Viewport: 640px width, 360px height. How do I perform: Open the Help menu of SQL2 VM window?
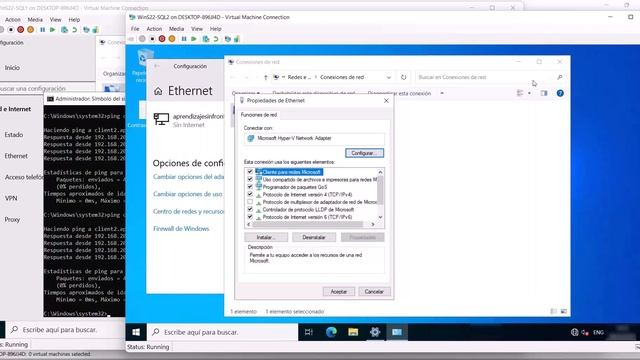point(216,29)
